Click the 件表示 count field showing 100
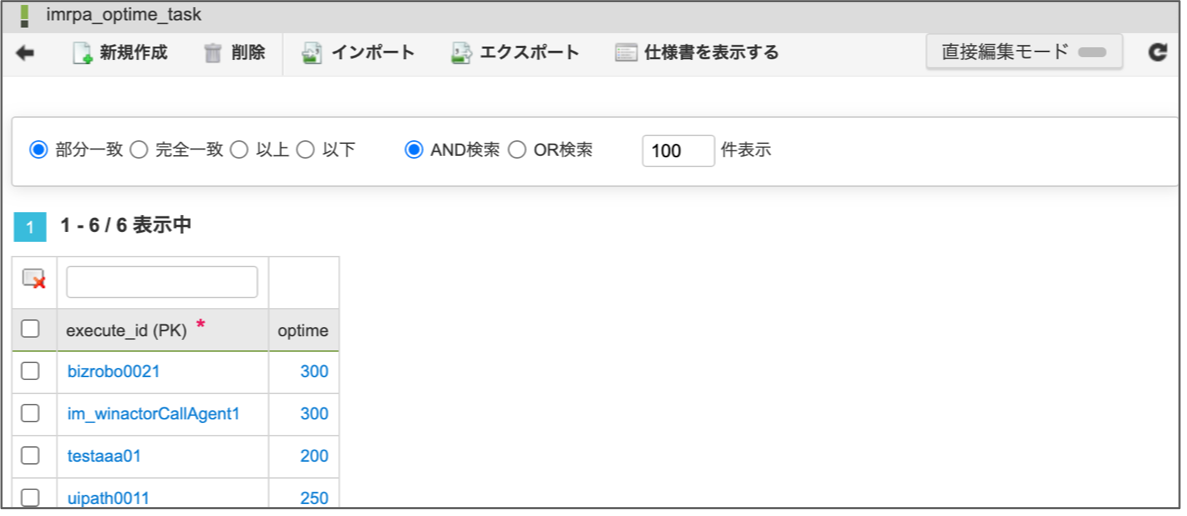 click(678, 151)
